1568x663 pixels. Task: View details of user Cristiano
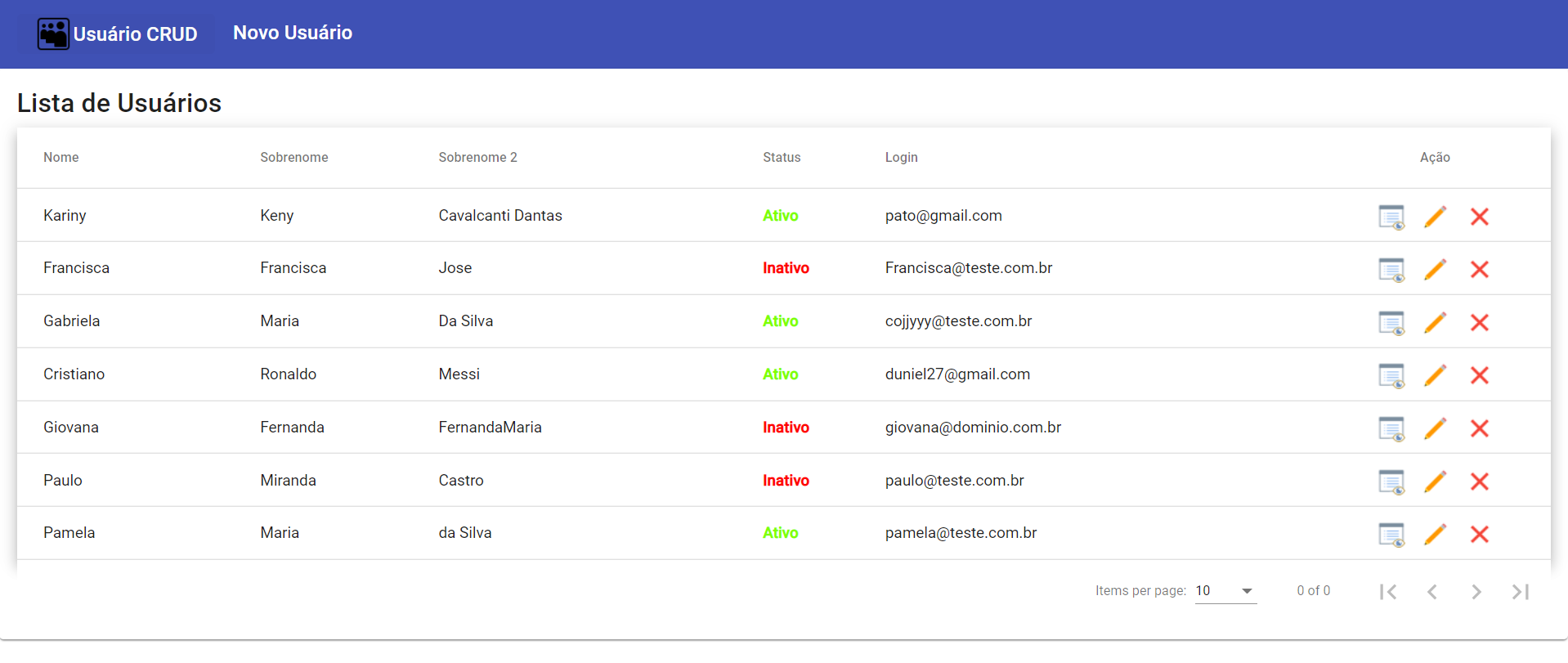coord(1391,375)
